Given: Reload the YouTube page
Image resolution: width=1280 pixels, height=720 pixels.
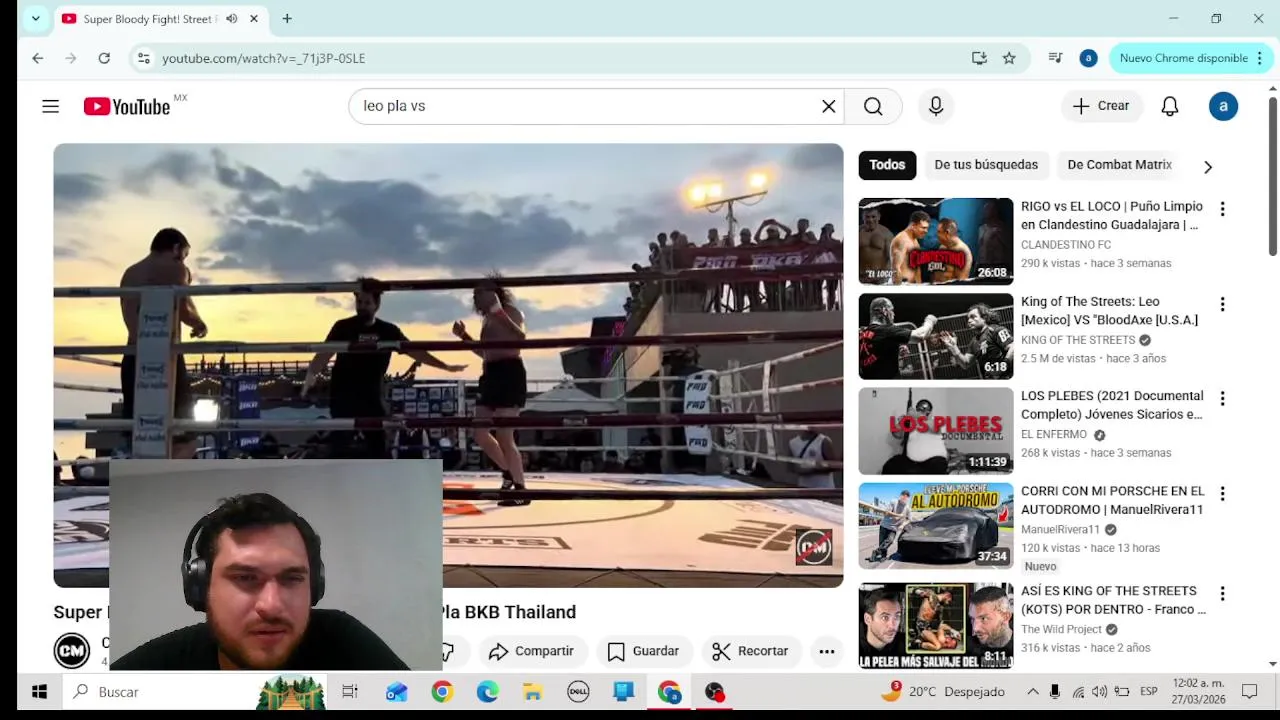Looking at the screenshot, I should pyautogui.click(x=104, y=58).
